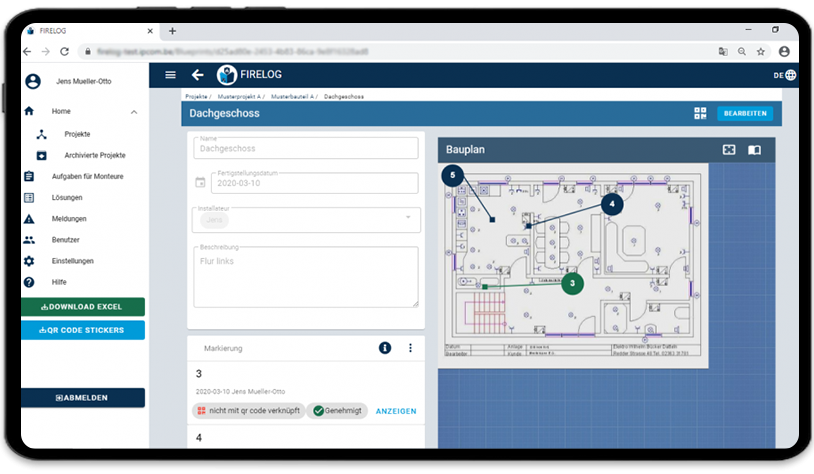Open Projekte in the sidebar
The image size is (814, 474).
pos(77,134)
